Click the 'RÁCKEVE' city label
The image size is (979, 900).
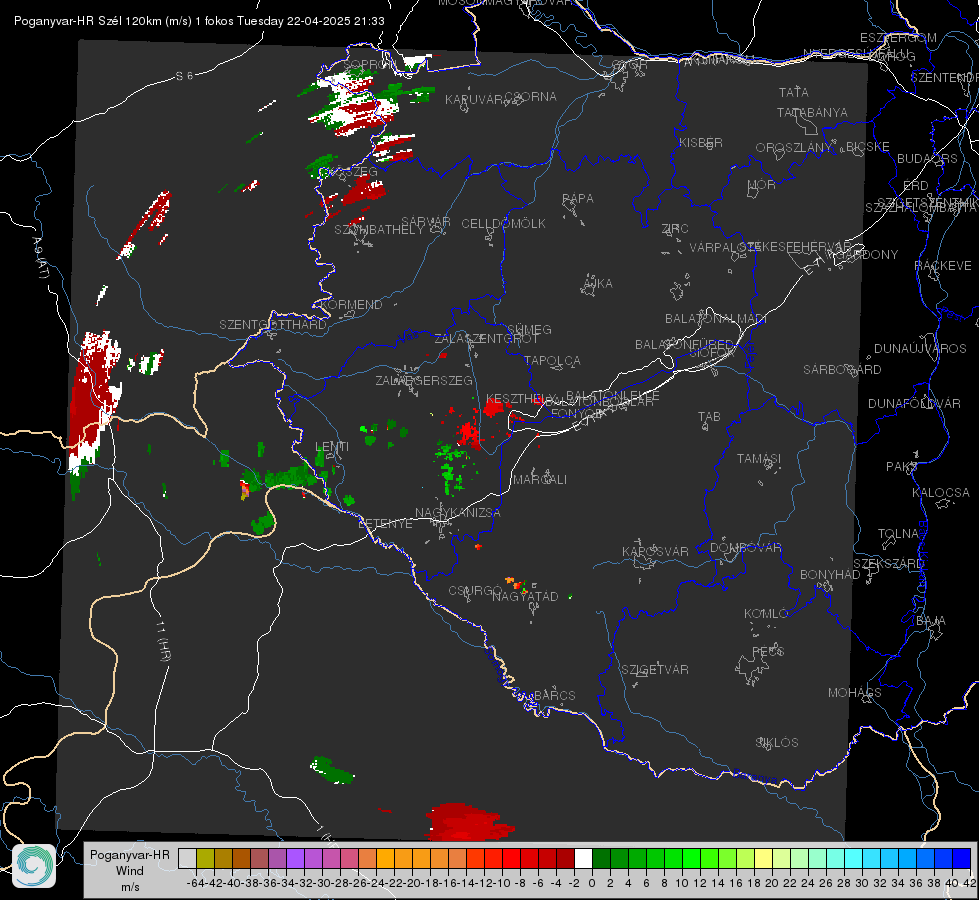943,266
